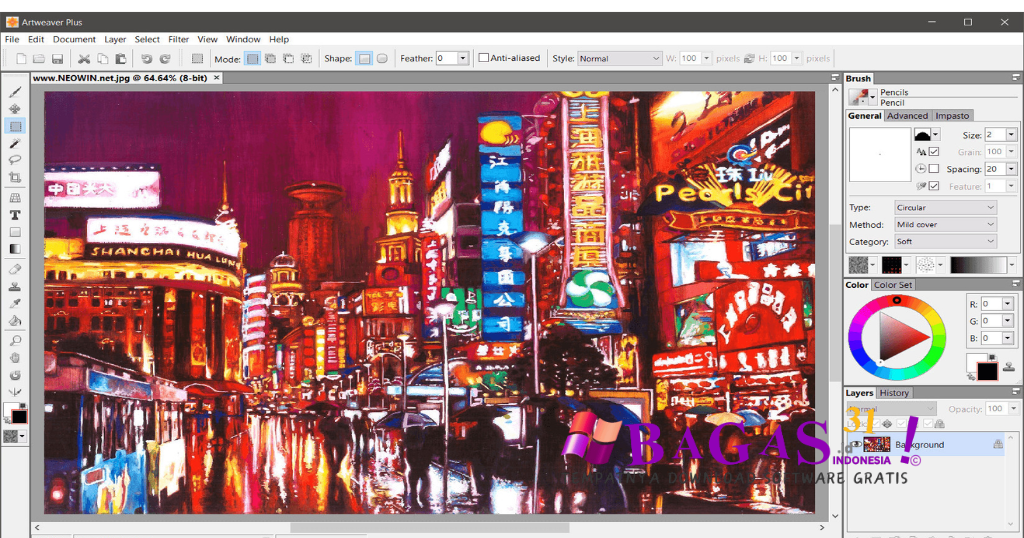Open the Feather value dropdown
The image size is (1024, 538).
pos(463,58)
